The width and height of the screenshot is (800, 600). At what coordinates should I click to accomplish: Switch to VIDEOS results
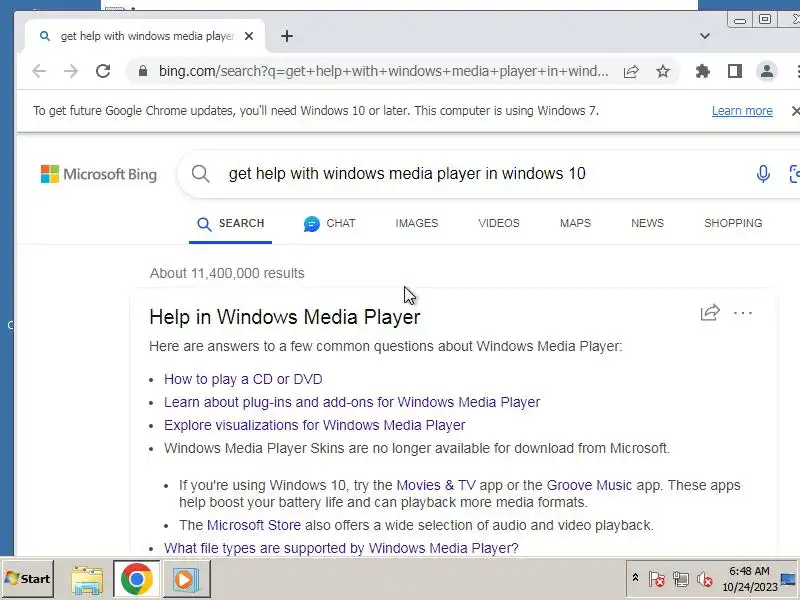pos(499,223)
